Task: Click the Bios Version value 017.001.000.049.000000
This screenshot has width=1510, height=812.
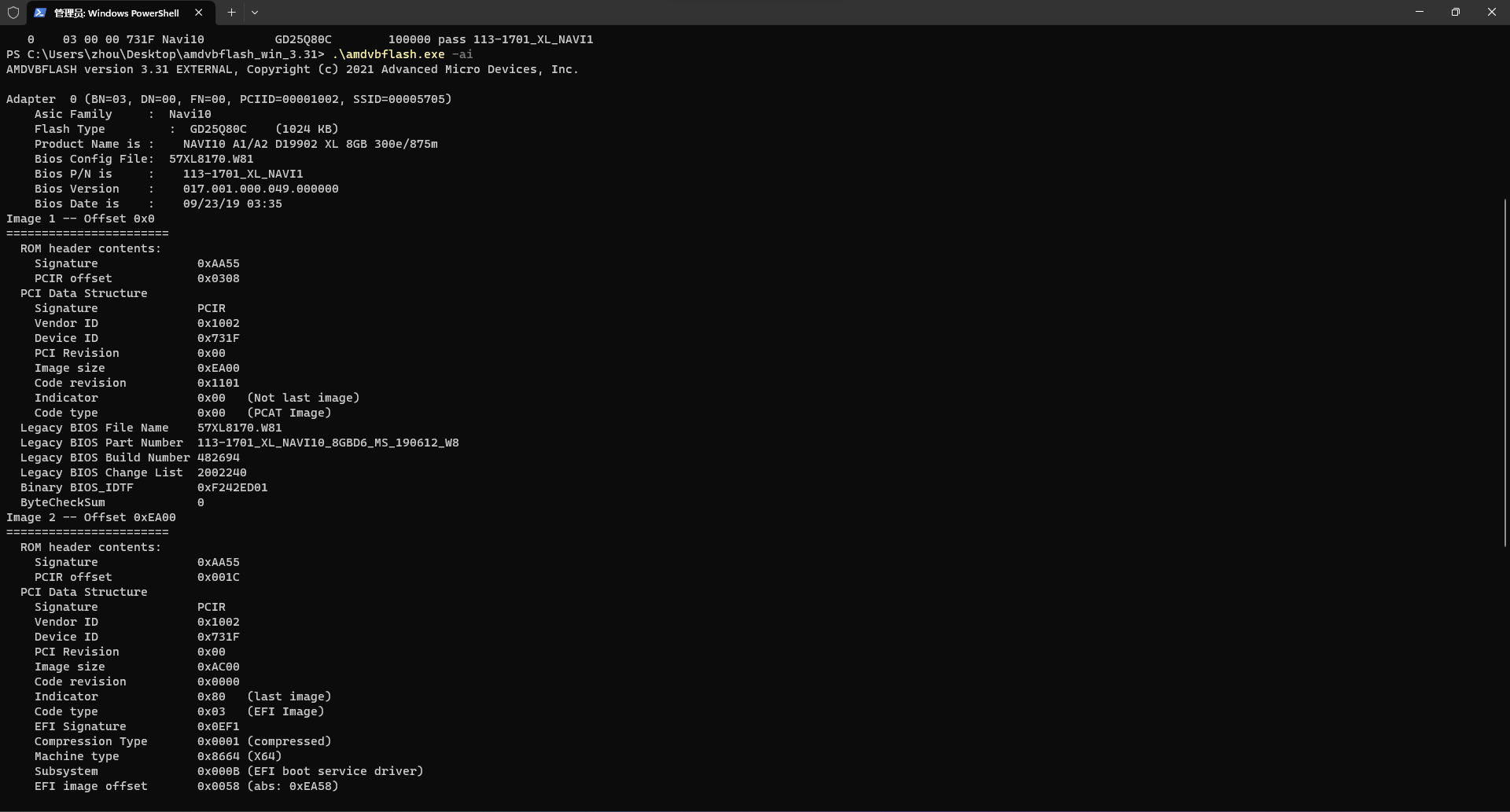Action: click(x=260, y=189)
